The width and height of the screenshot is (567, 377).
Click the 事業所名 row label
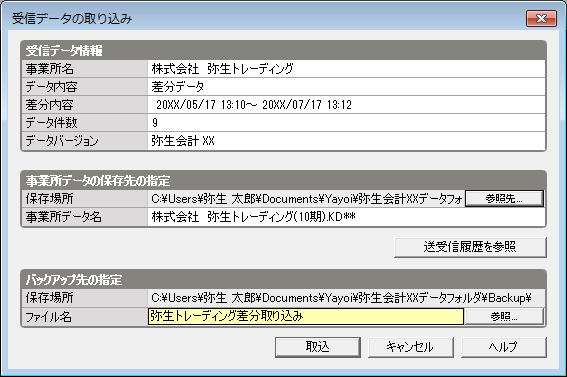[50, 69]
